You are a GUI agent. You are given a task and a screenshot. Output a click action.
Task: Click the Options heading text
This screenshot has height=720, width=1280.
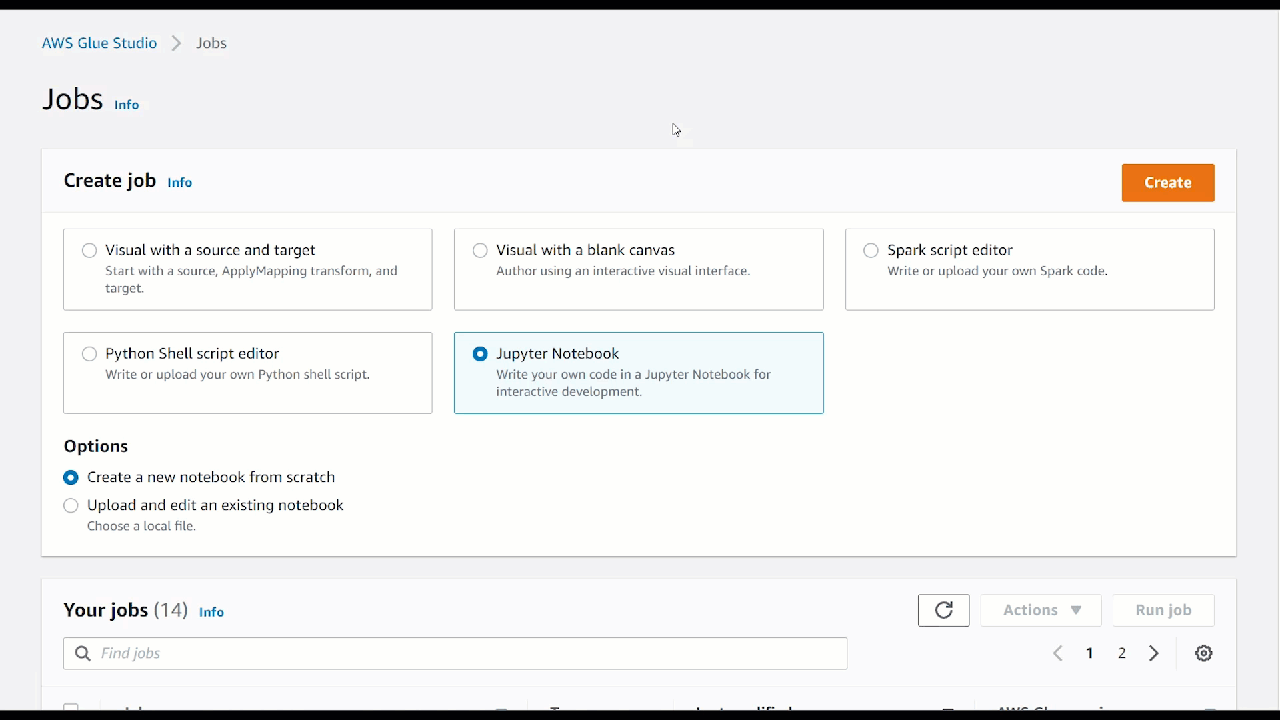point(96,446)
